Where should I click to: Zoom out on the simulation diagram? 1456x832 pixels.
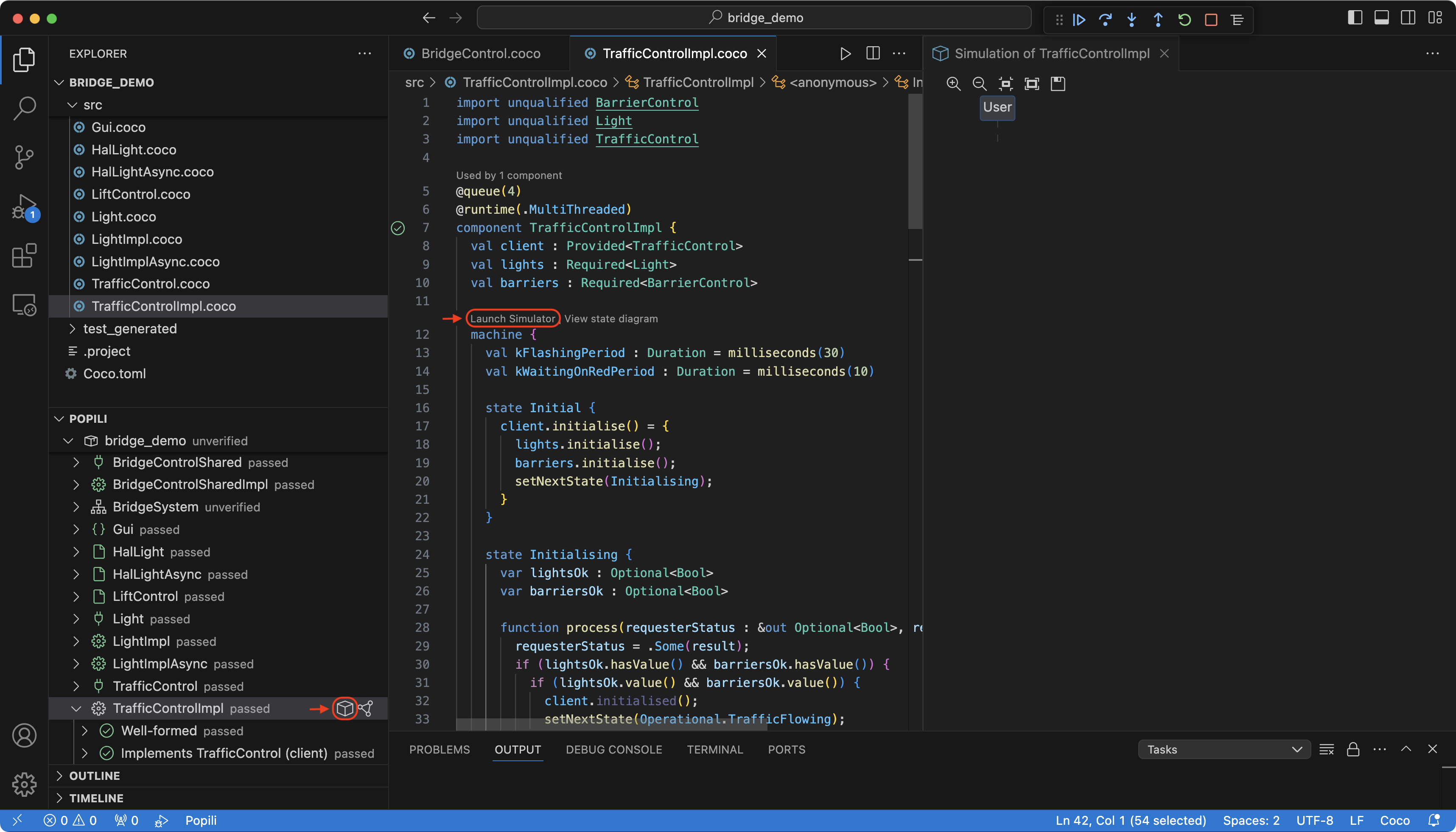point(979,84)
